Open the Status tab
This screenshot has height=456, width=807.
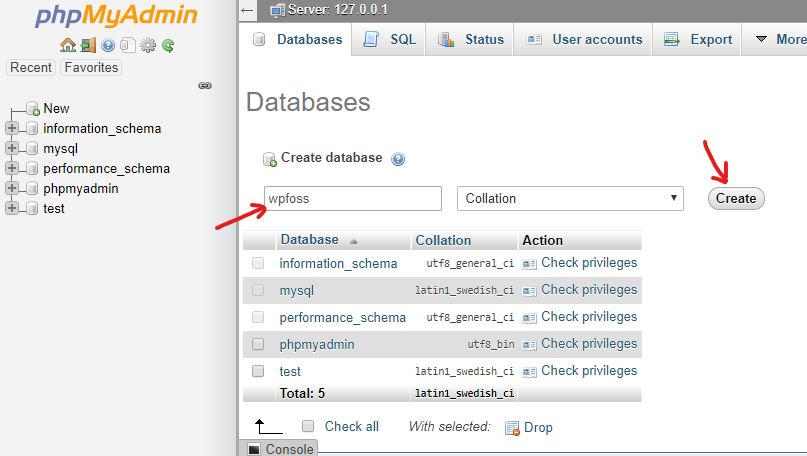tap(470, 39)
